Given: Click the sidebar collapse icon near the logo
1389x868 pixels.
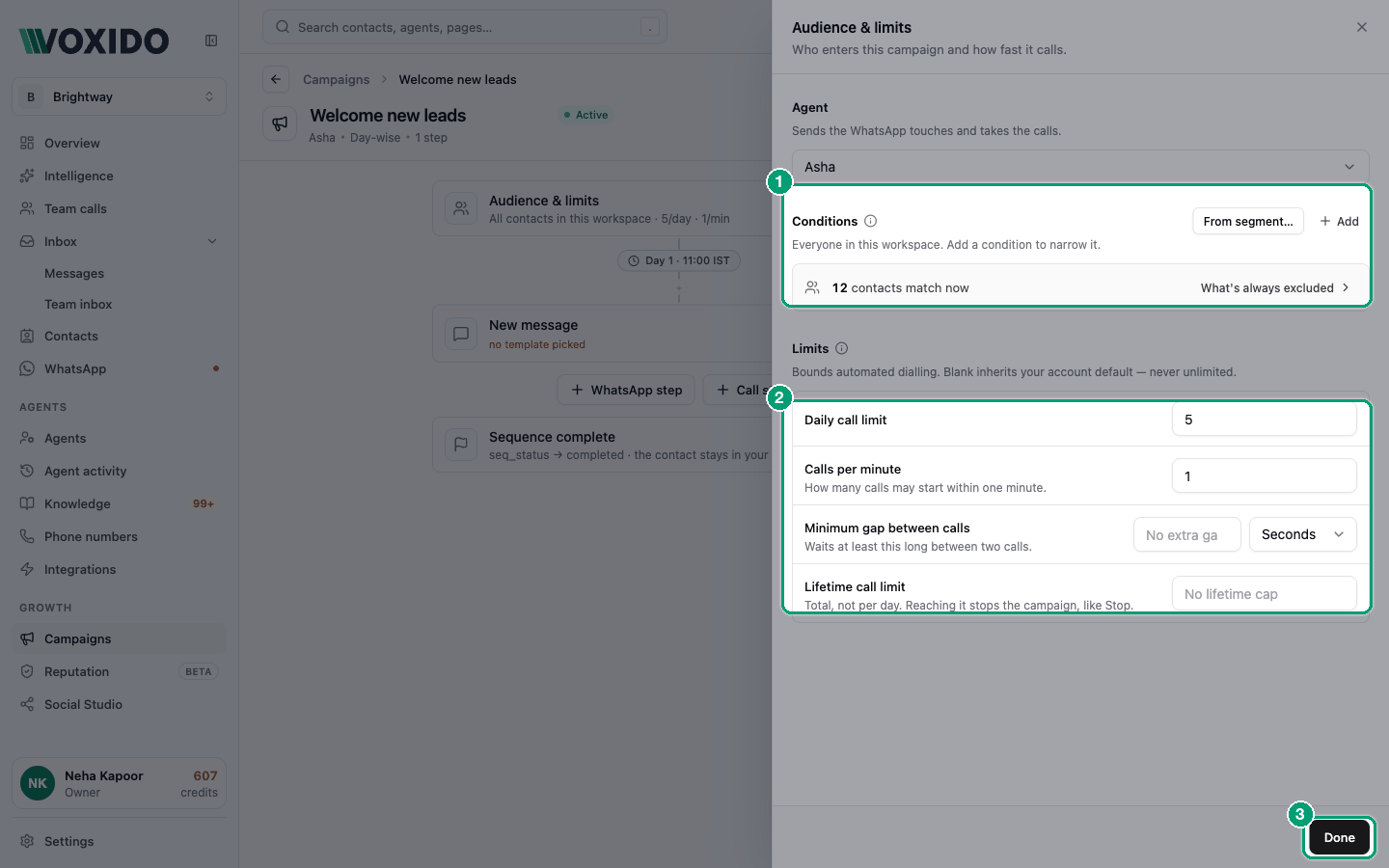Looking at the screenshot, I should point(211,41).
